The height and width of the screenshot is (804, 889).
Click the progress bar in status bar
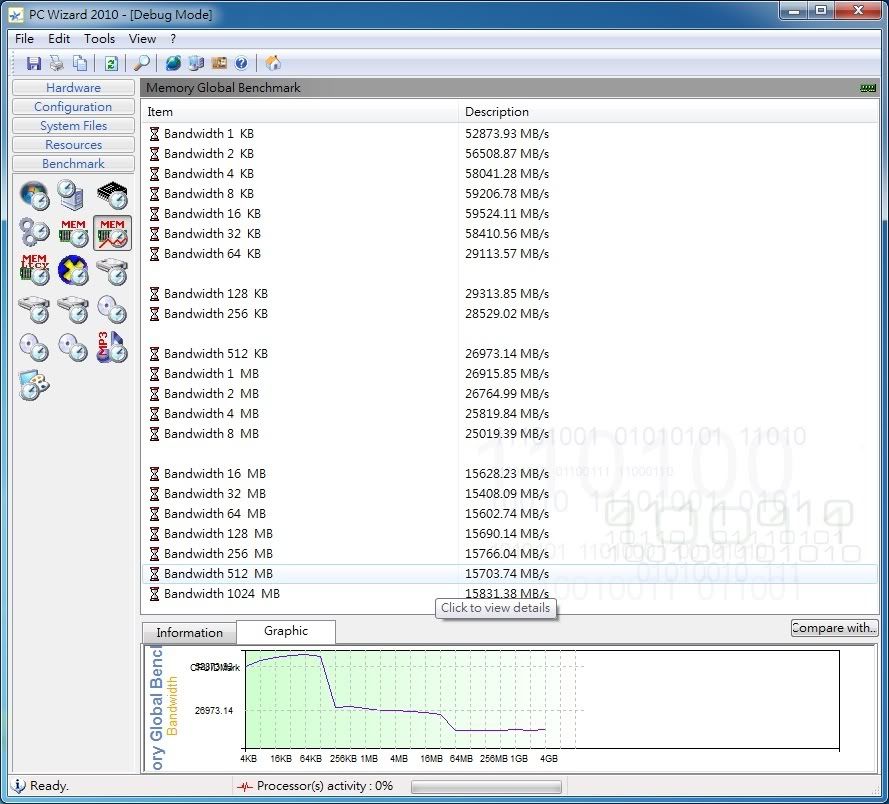coord(486,787)
